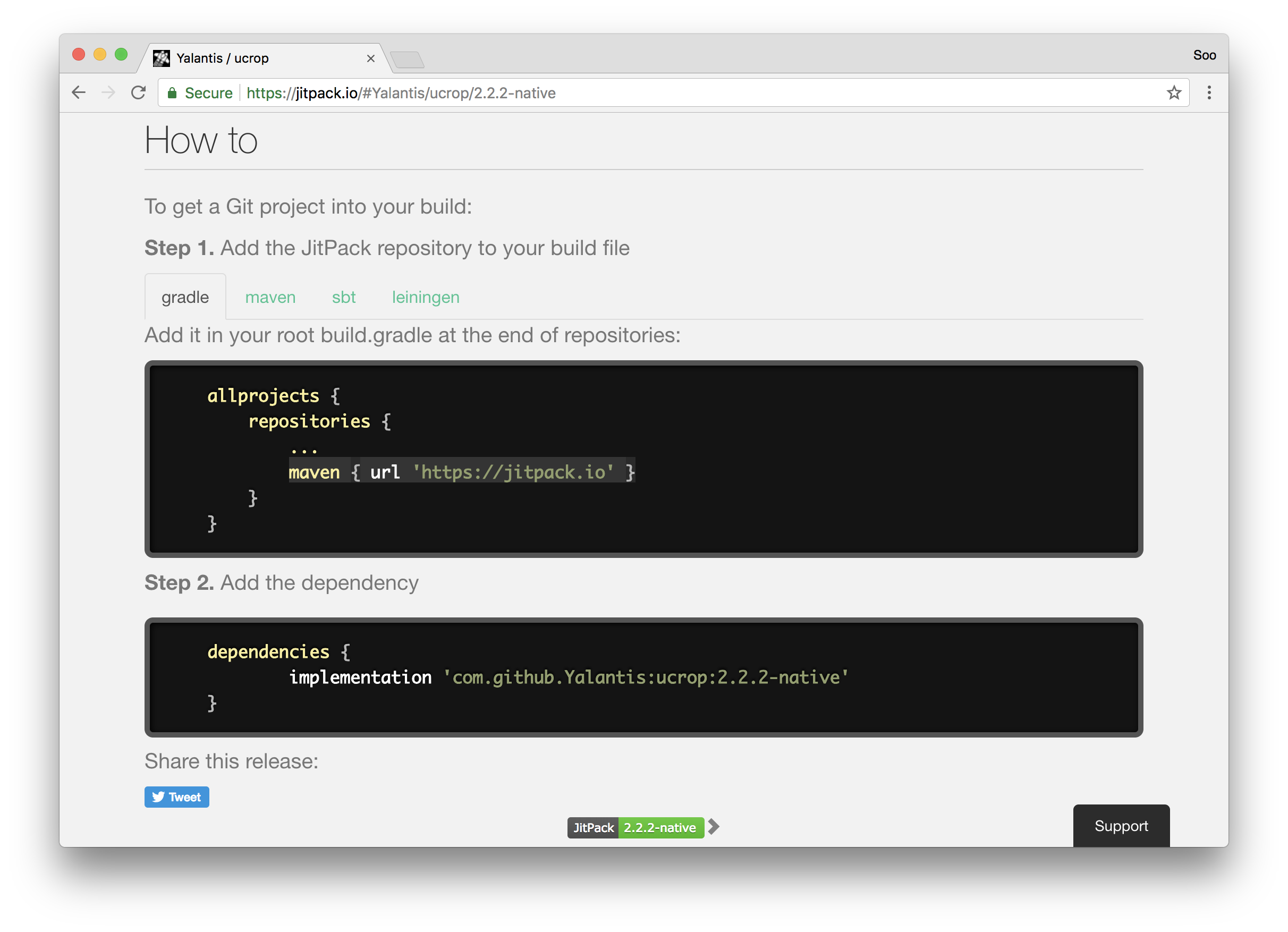Select the gradle build tab
This screenshot has height=932, width=1288.
(x=185, y=296)
